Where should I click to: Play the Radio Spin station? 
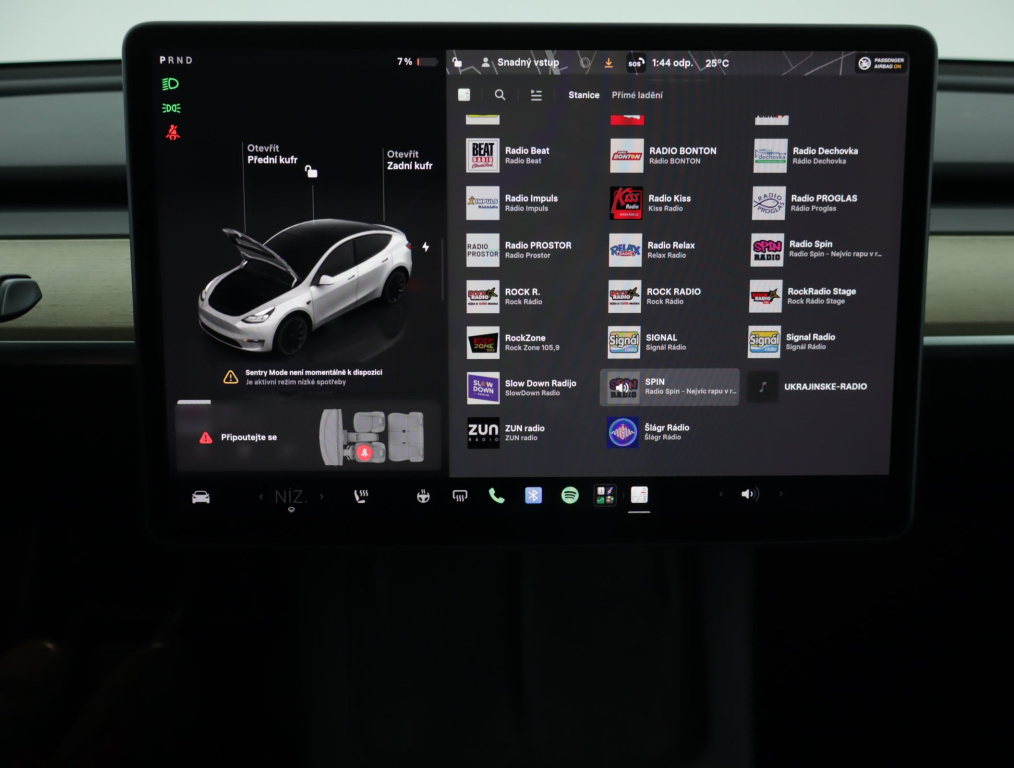[x=816, y=250]
